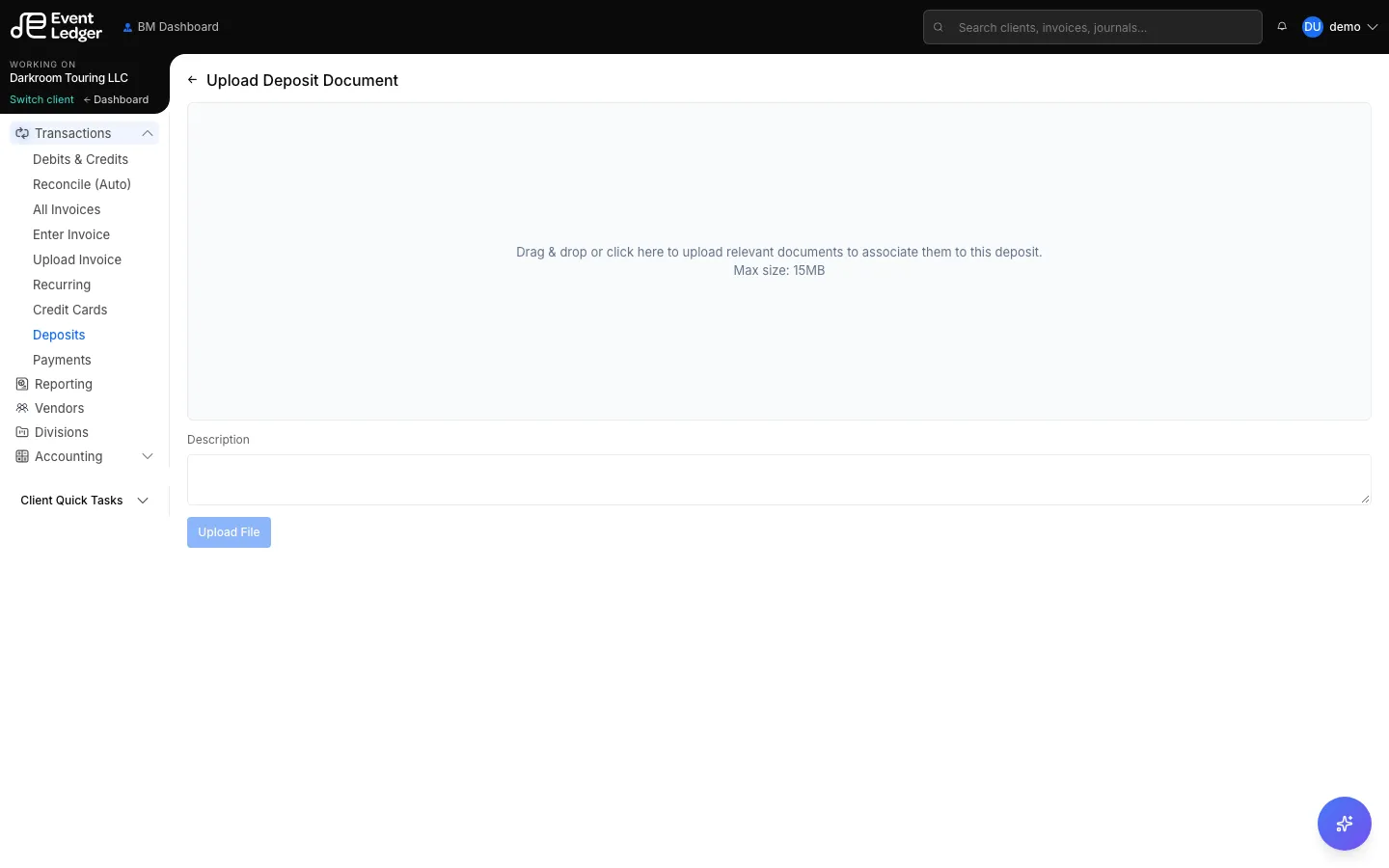Click the Accounting grid icon
The width and height of the screenshot is (1389, 868).
click(22, 456)
